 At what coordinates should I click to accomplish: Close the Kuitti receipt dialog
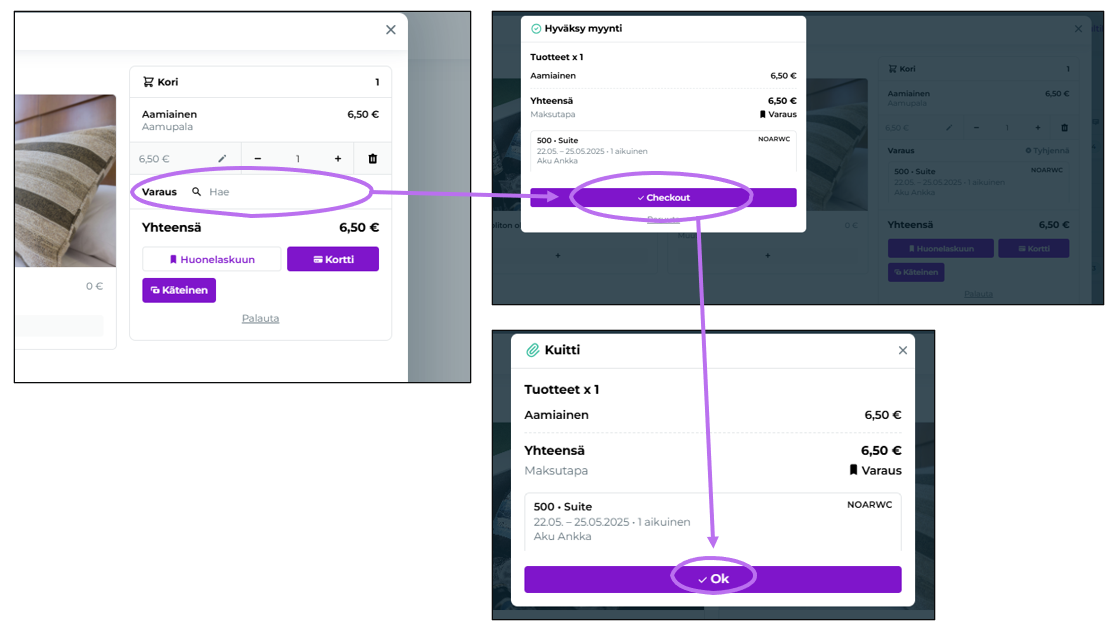(x=903, y=351)
